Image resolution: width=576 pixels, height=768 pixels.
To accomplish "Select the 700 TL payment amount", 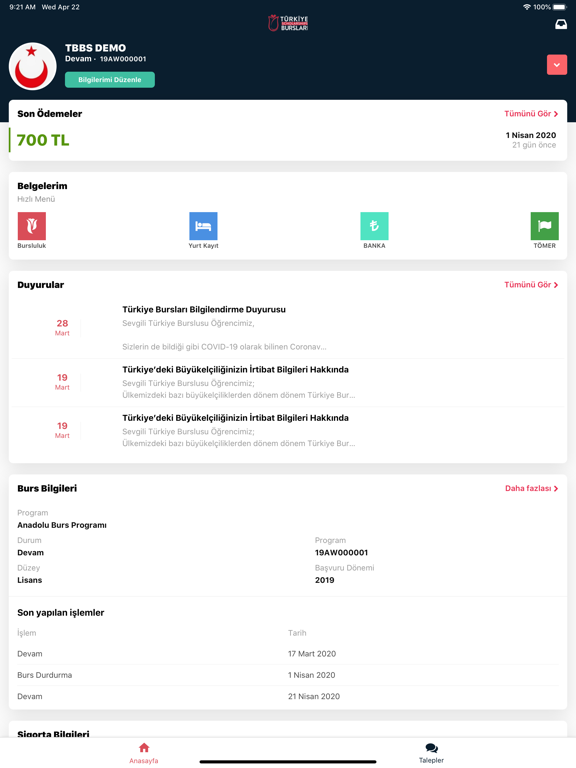I will pyautogui.click(x=43, y=140).
